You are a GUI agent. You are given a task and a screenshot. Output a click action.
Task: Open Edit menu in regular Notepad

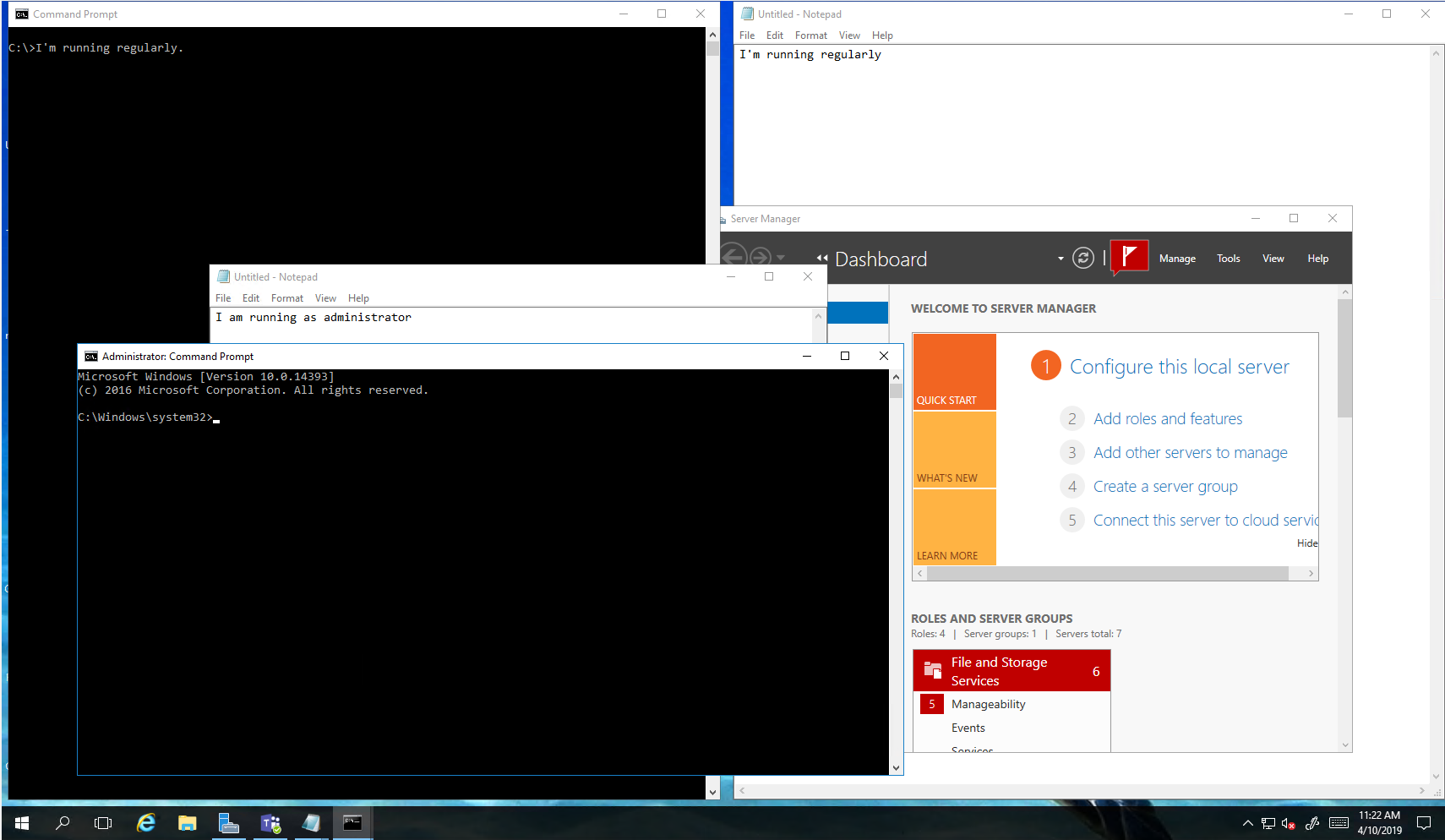775,35
